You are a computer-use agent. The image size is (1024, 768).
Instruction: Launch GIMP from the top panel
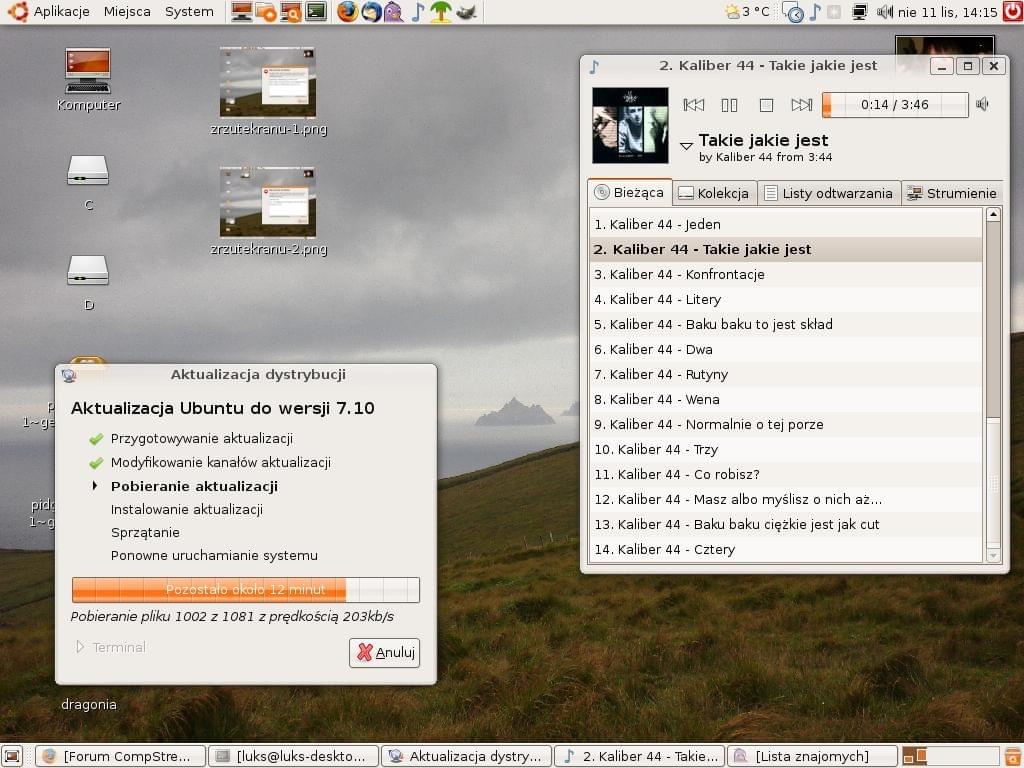(466, 12)
